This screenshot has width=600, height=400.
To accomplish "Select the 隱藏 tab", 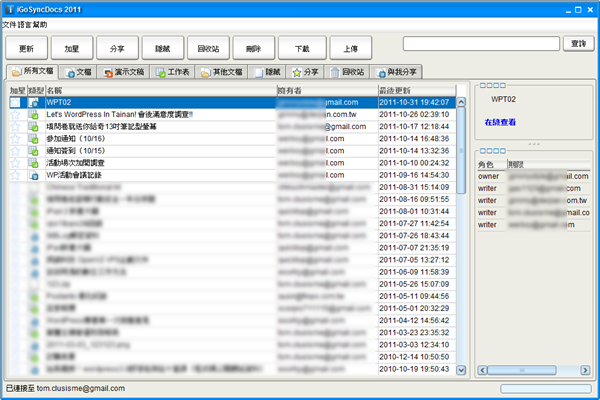I will [267, 72].
